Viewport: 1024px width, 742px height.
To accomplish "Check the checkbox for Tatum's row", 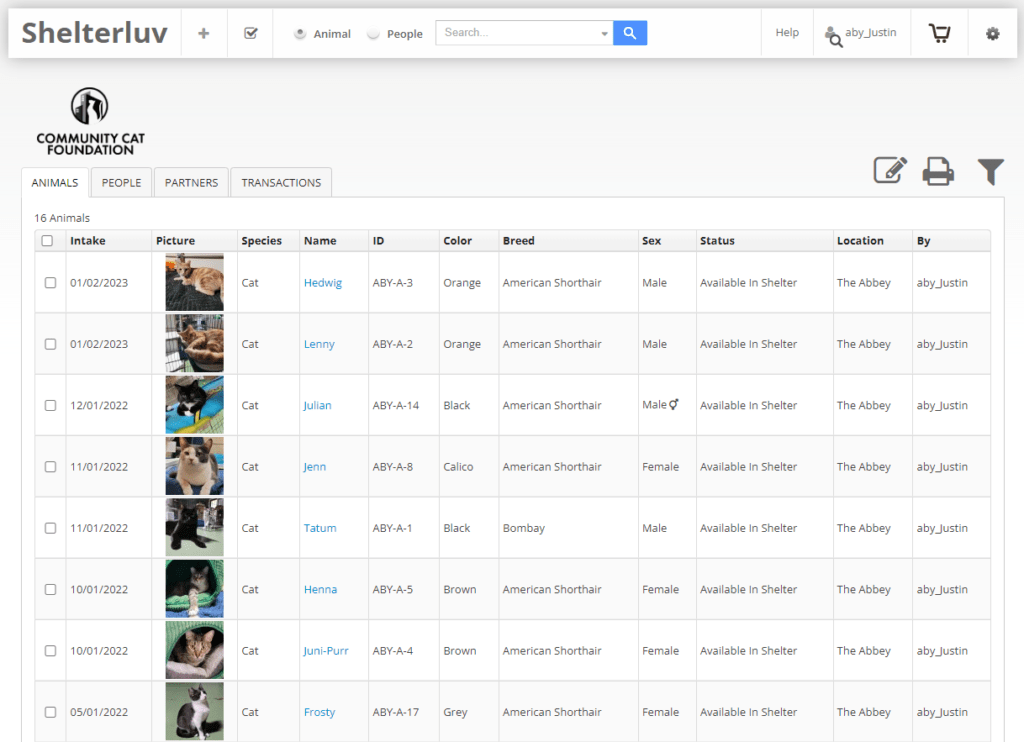I will [50, 528].
